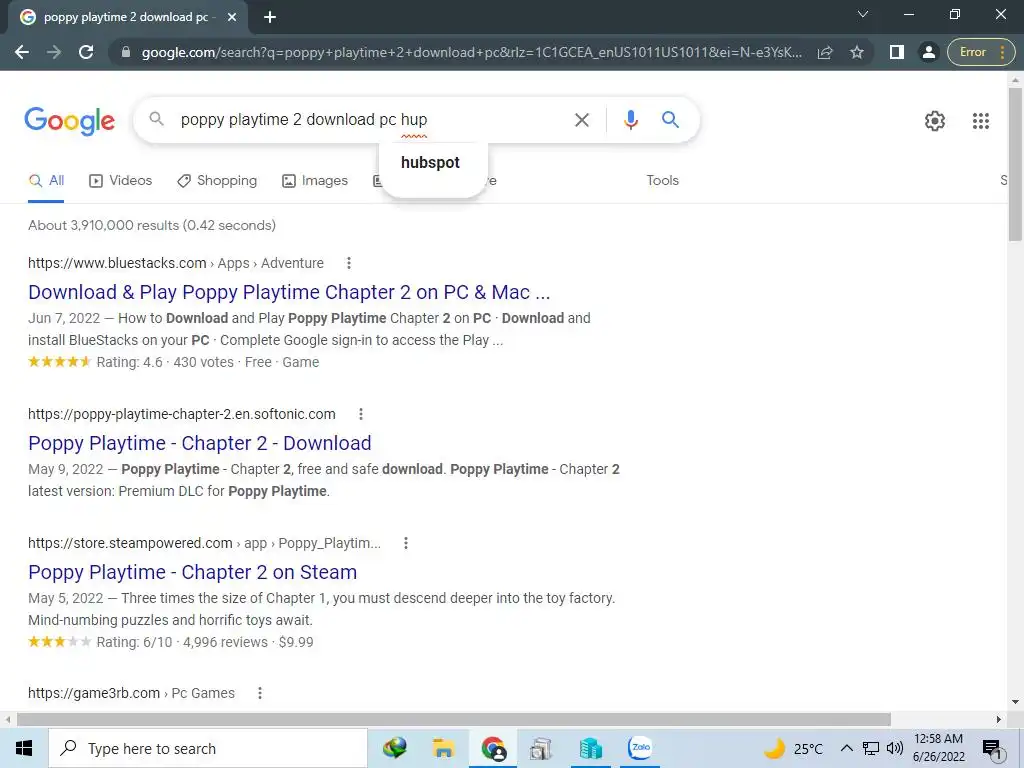
Task: Open the blue building taskbar app
Action: point(590,748)
